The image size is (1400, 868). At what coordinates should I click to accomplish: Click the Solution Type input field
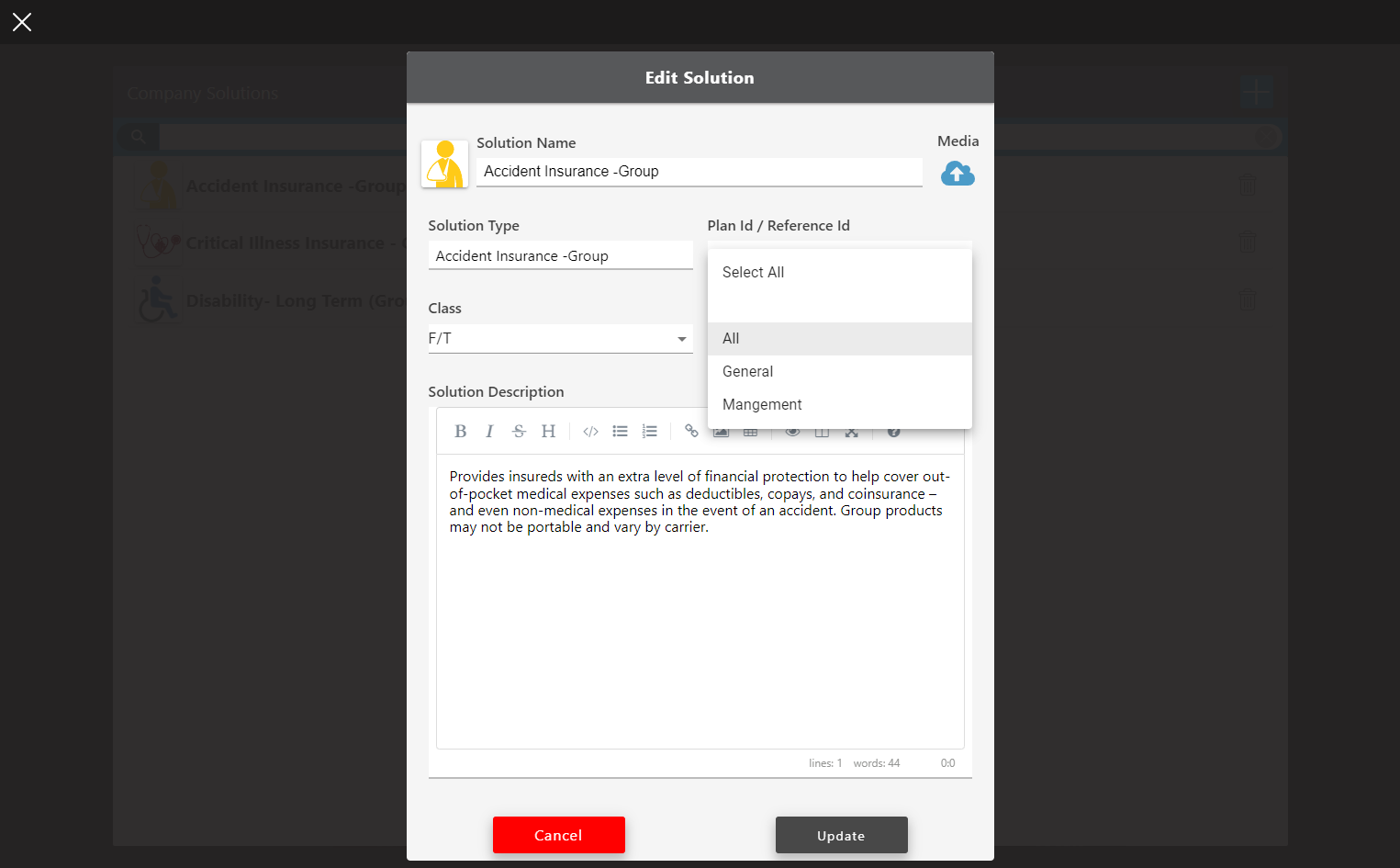click(561, 255)
